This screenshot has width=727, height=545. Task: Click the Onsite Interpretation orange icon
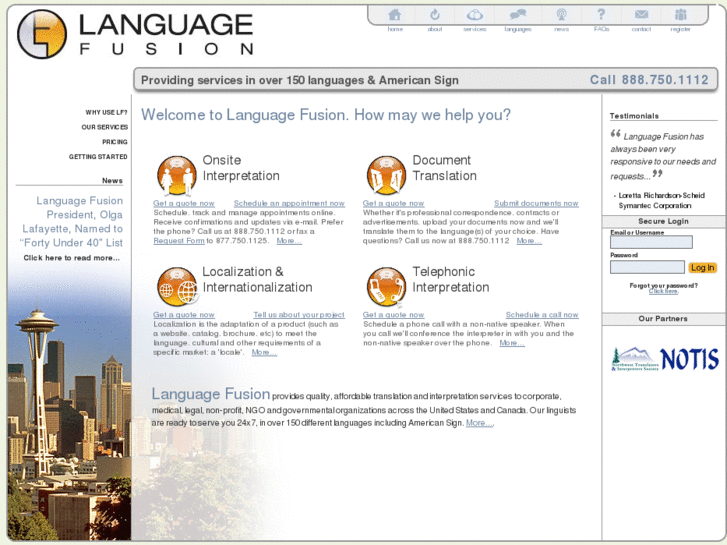coord(177,176)
